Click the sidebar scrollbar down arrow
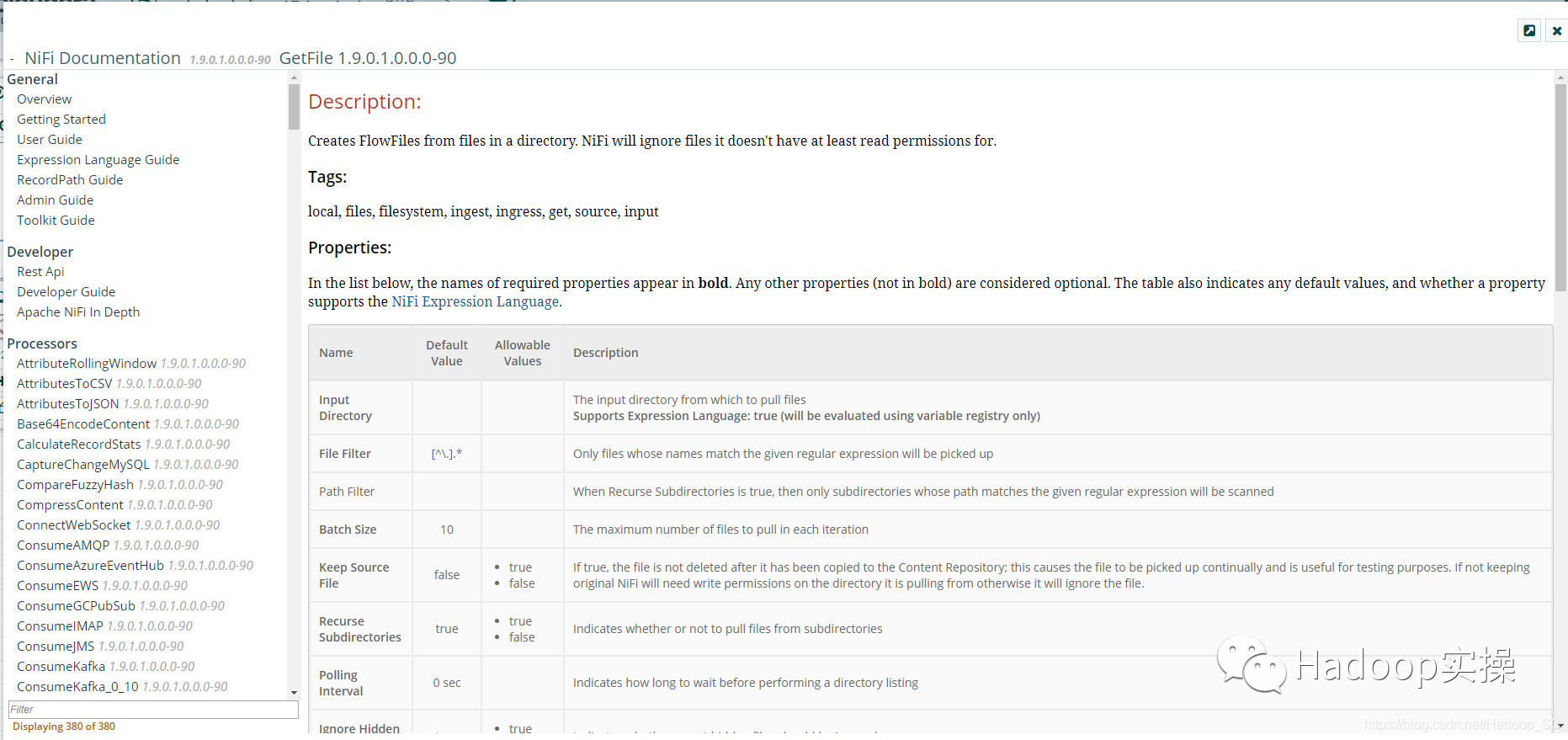This screenshot has height=740, width=1568. [294, 693]
